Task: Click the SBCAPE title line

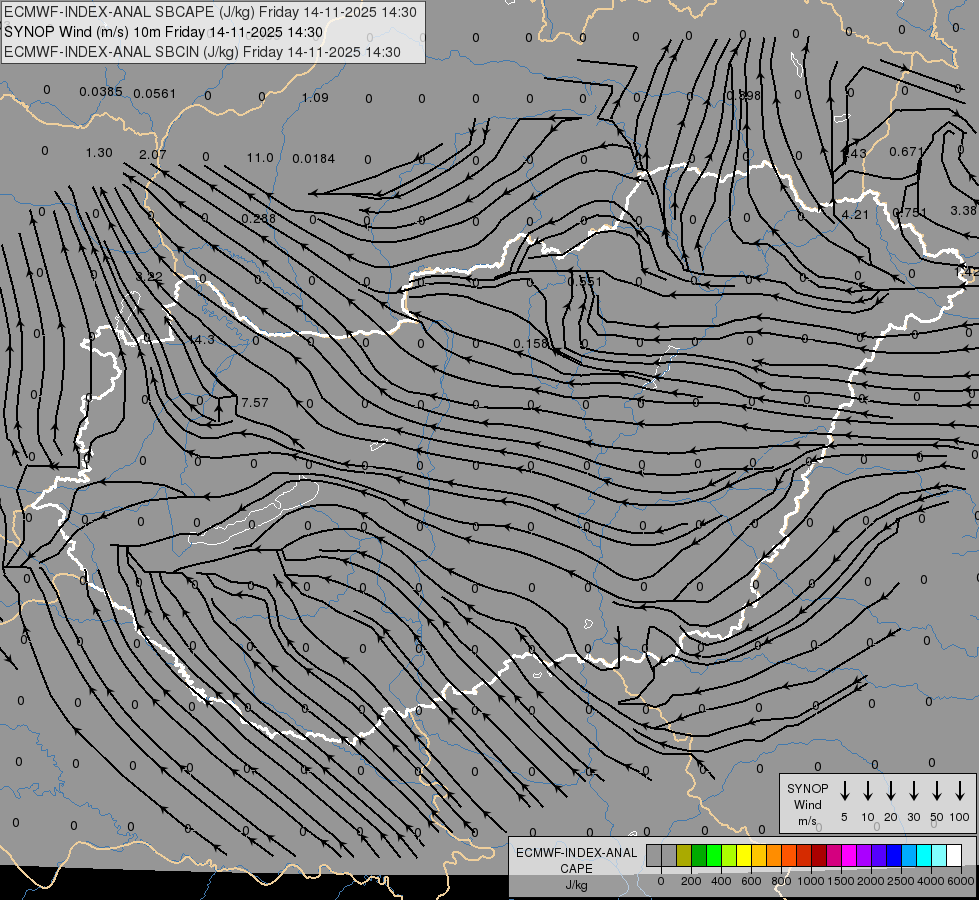Action: point(210,12)
